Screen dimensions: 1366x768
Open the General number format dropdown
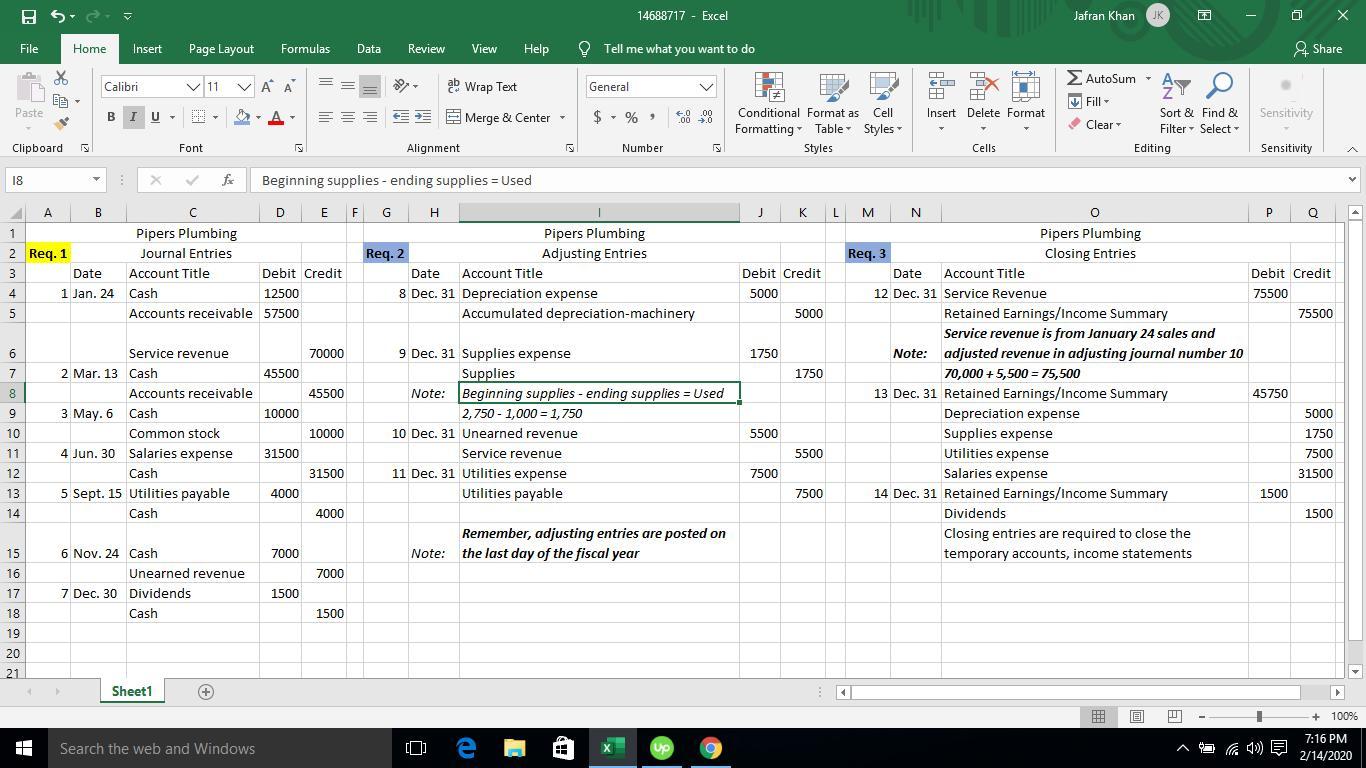706,87
